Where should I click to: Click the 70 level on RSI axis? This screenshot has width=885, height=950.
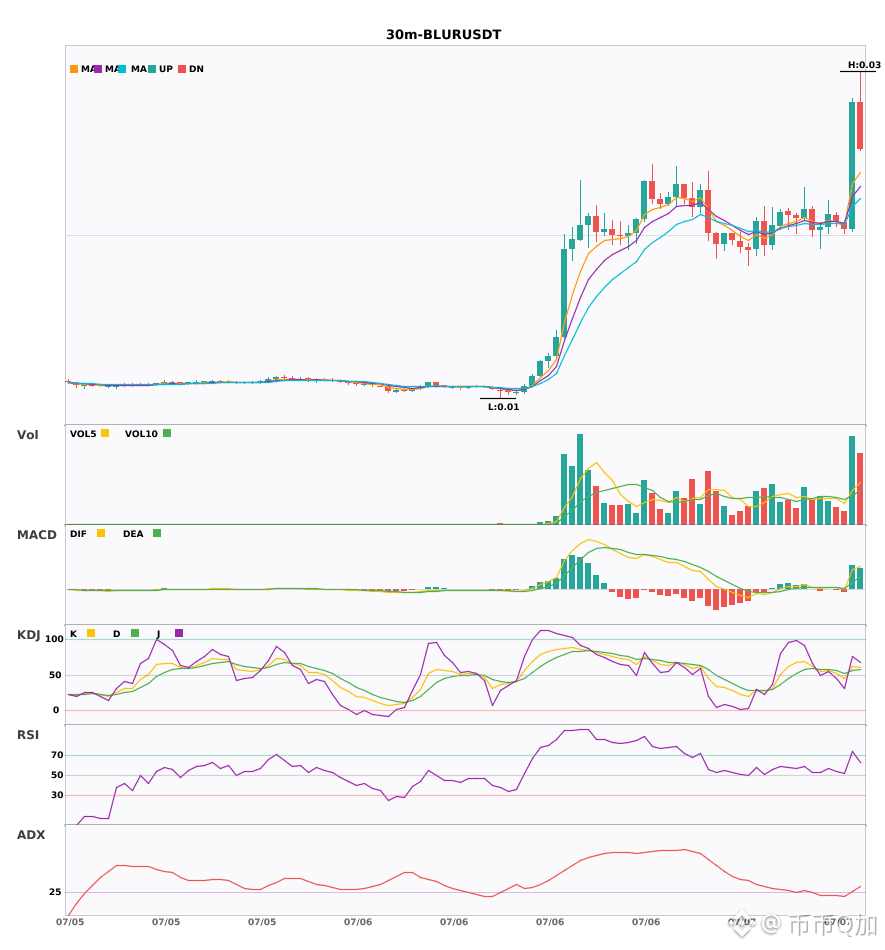57,755
